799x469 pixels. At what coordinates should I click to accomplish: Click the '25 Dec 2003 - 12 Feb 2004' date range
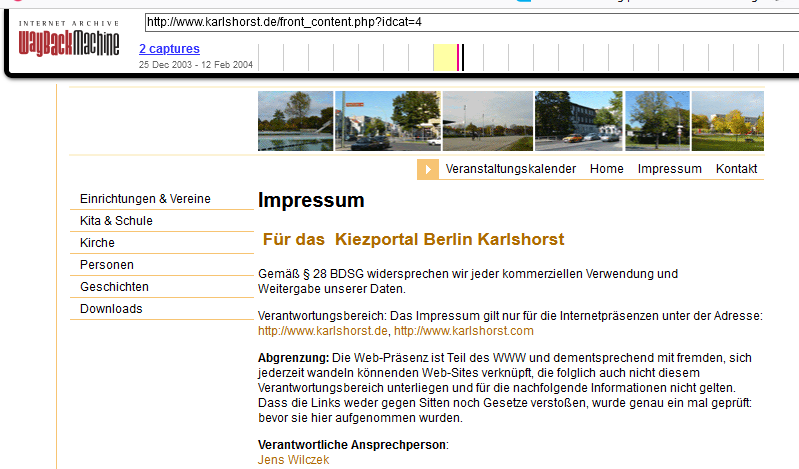point(196,65)
